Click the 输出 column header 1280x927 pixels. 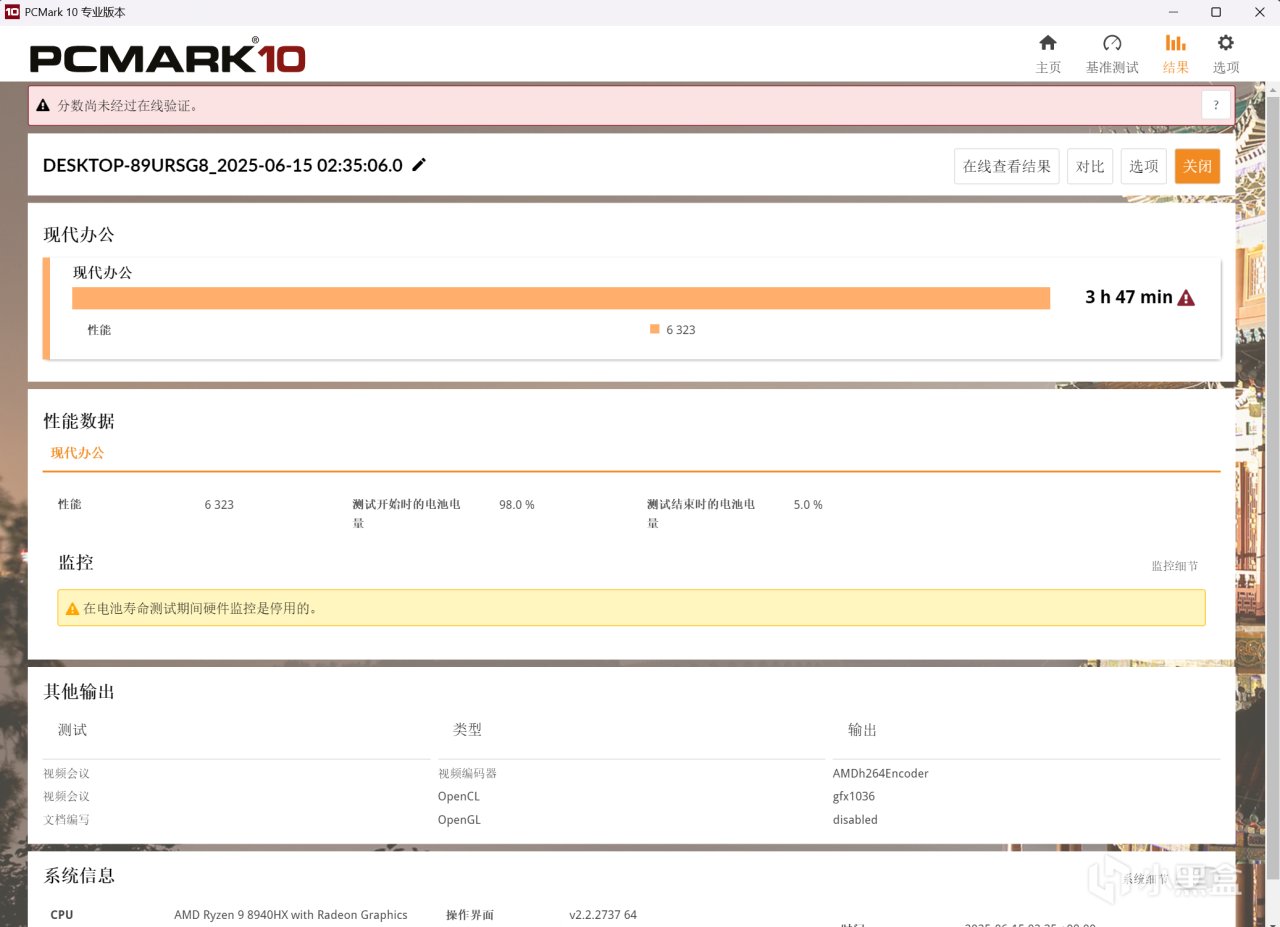click(x=862, y=730)
